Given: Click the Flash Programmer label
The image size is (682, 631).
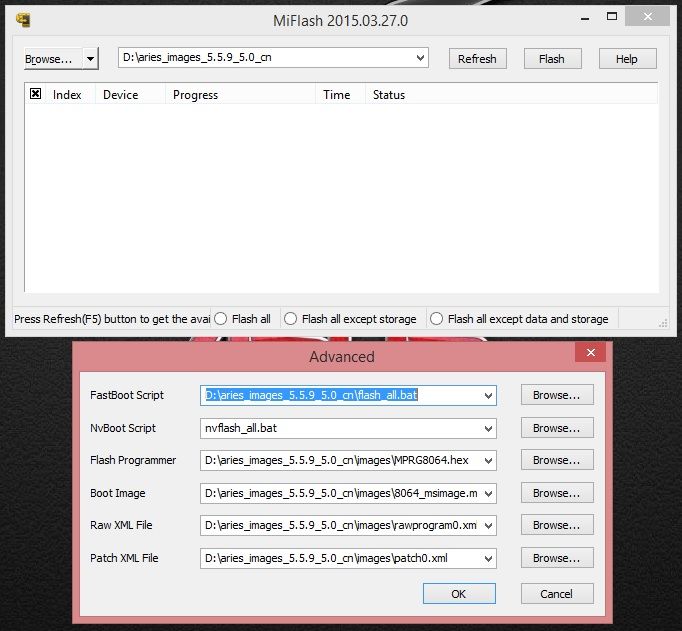Looking at the screenshot, I should (133, 460).
